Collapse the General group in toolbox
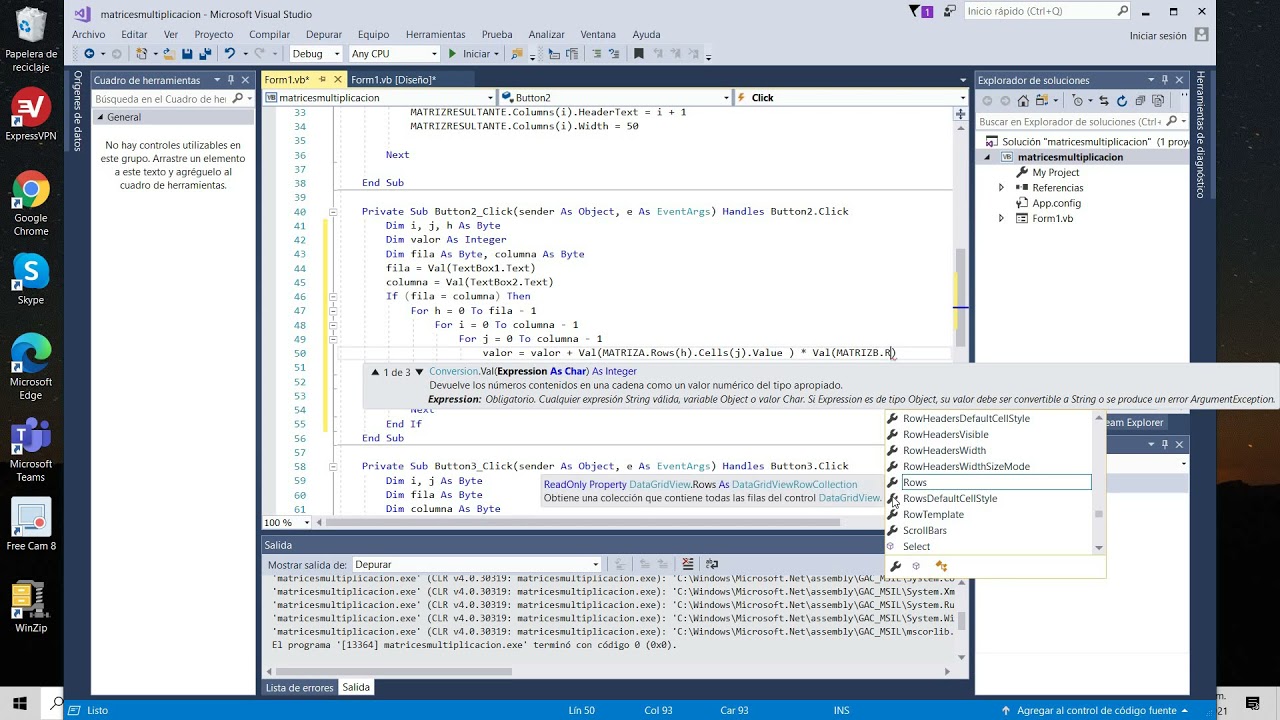The width and height of the screenshot is (1280, 720). tap(100, 117)
